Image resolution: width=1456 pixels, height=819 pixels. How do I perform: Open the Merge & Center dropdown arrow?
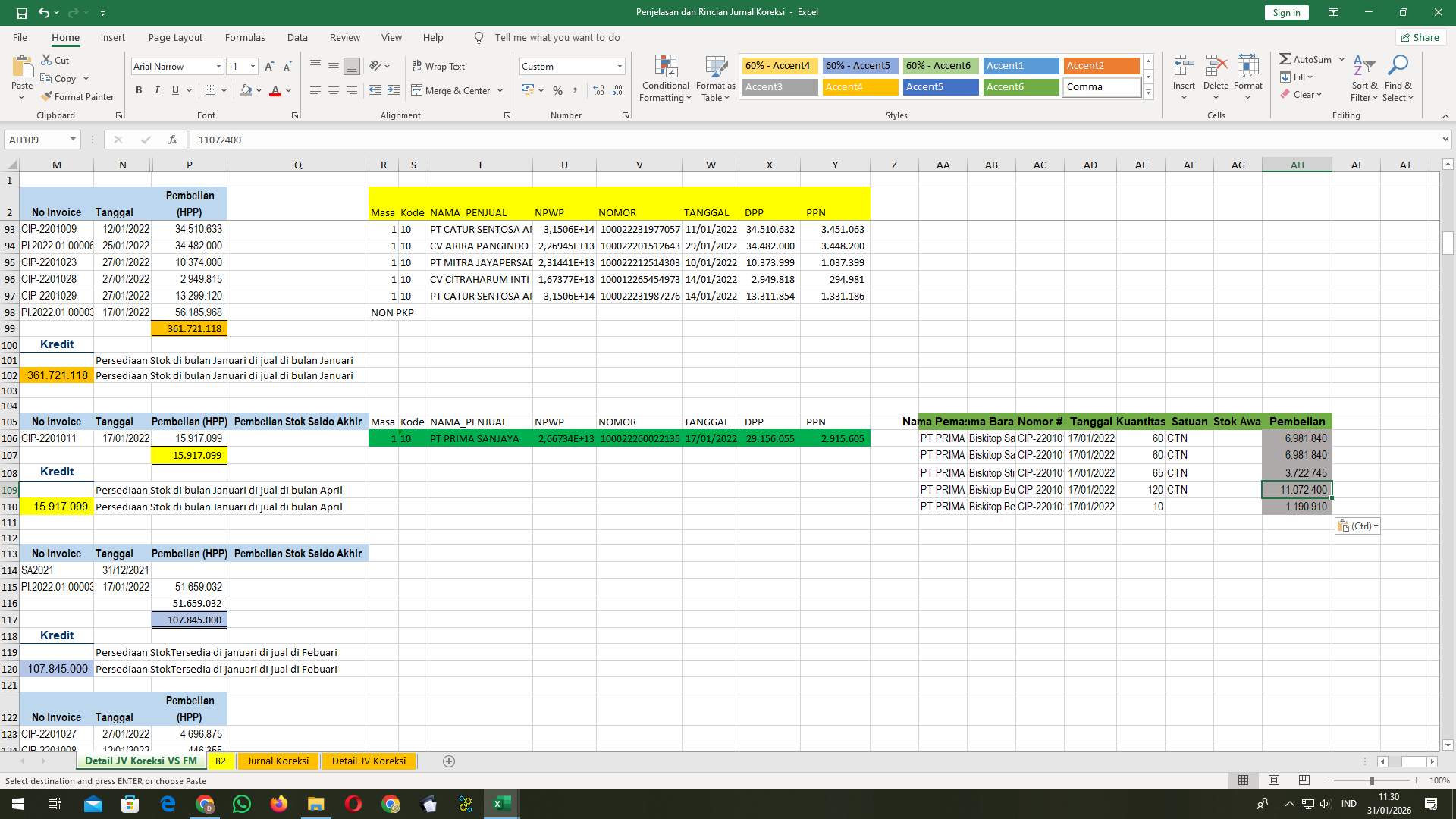click(x=500, y=90)
